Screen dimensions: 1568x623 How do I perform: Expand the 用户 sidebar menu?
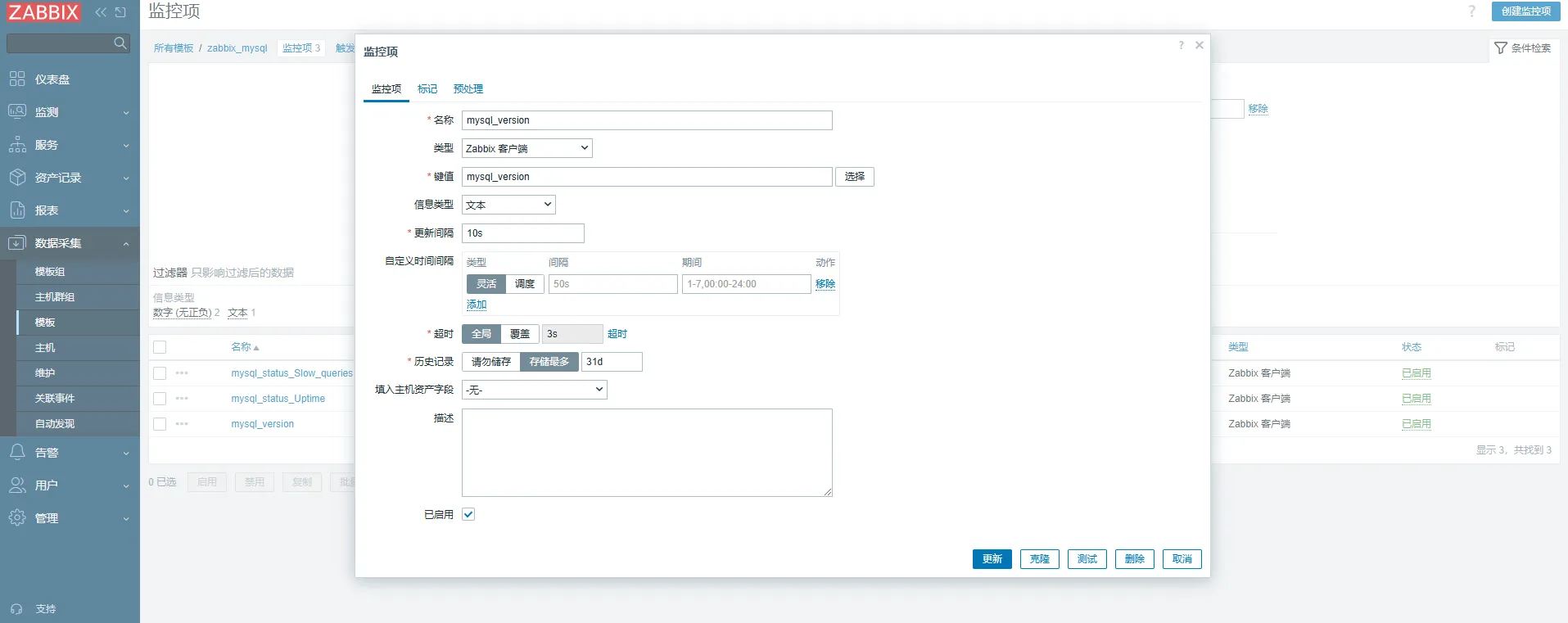coord(126,485)
